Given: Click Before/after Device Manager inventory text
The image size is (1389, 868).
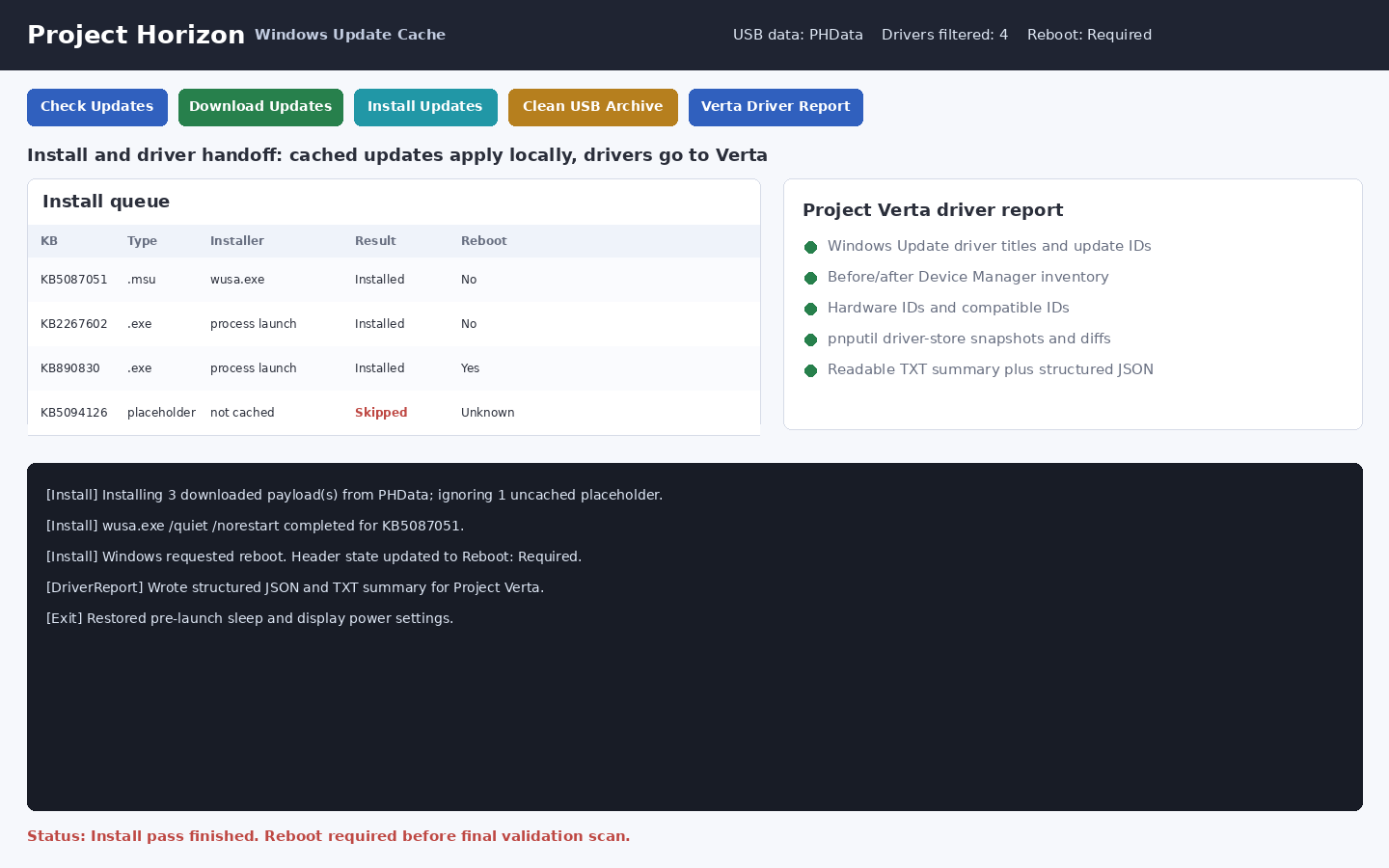Looking at the screenshot, I should click(x=968, y=277).
